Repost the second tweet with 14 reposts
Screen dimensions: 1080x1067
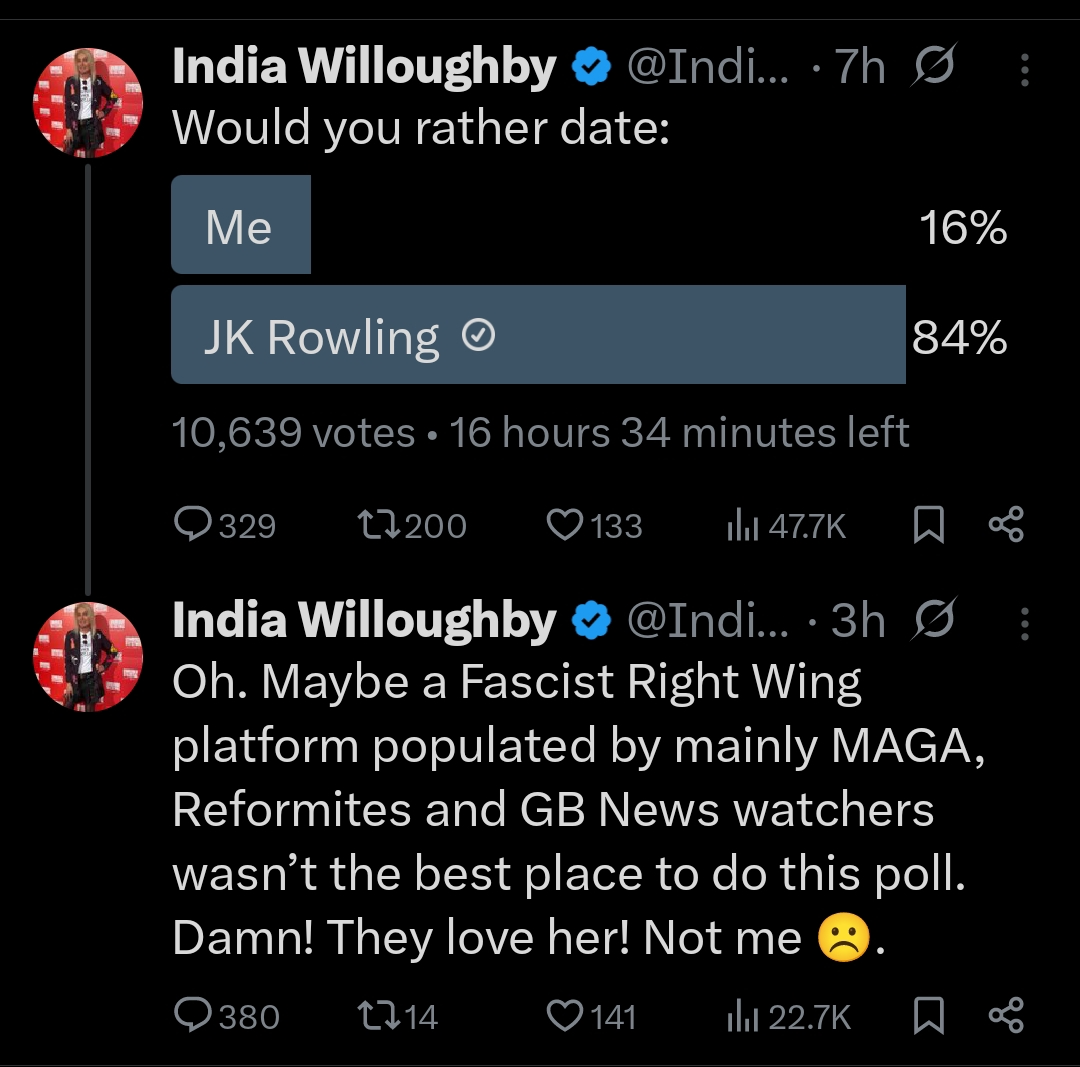(378, 1016)
